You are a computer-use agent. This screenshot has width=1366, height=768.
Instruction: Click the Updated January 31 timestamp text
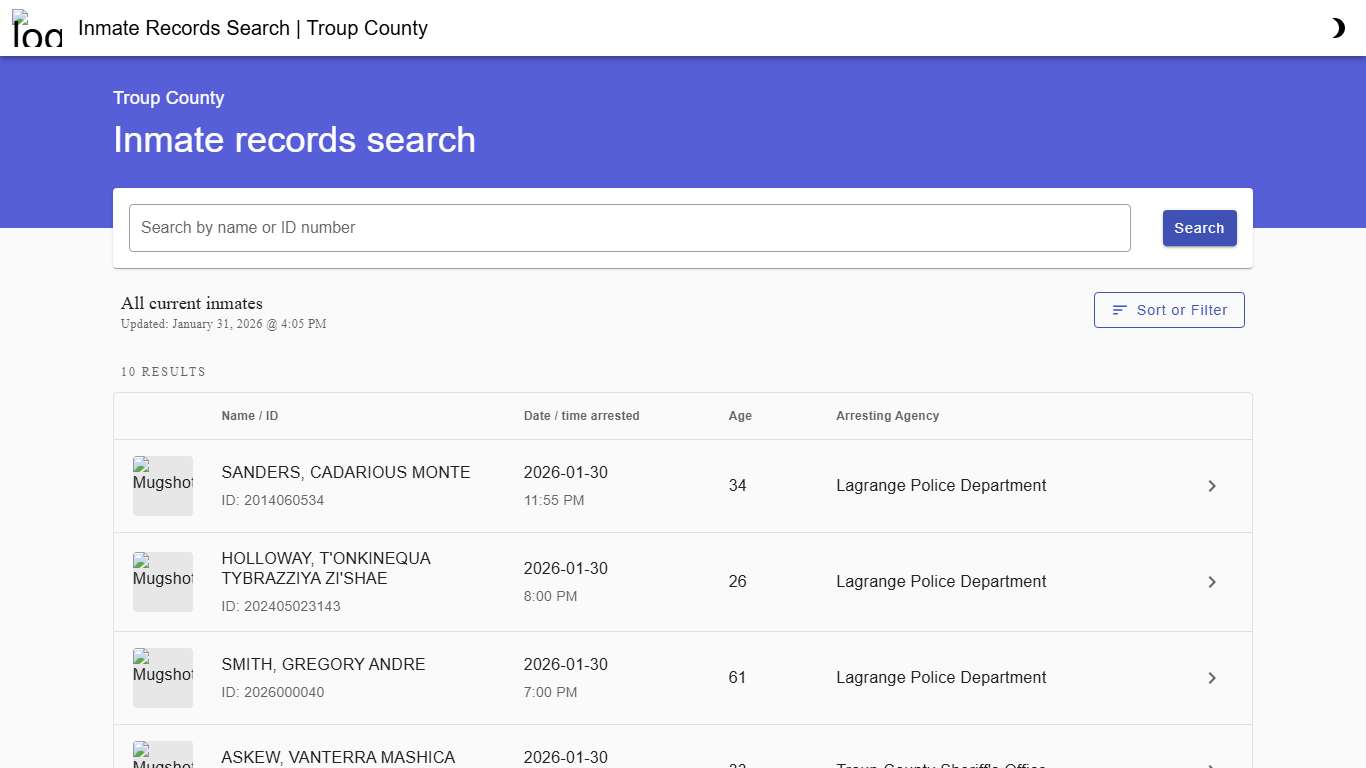coord(223,323)
